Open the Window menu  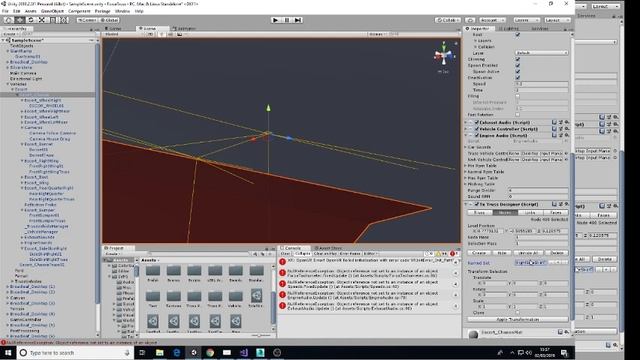122,11
